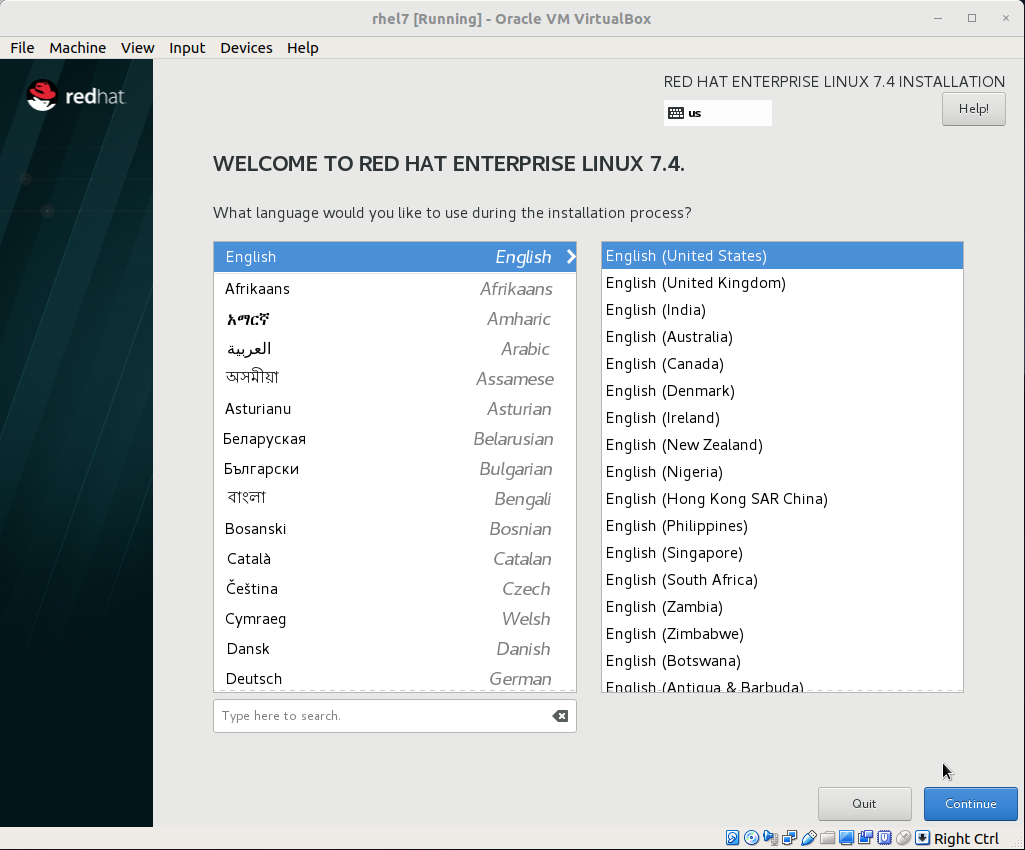
Task: Select English (New Zealand) locale
Action: point(782,445)
